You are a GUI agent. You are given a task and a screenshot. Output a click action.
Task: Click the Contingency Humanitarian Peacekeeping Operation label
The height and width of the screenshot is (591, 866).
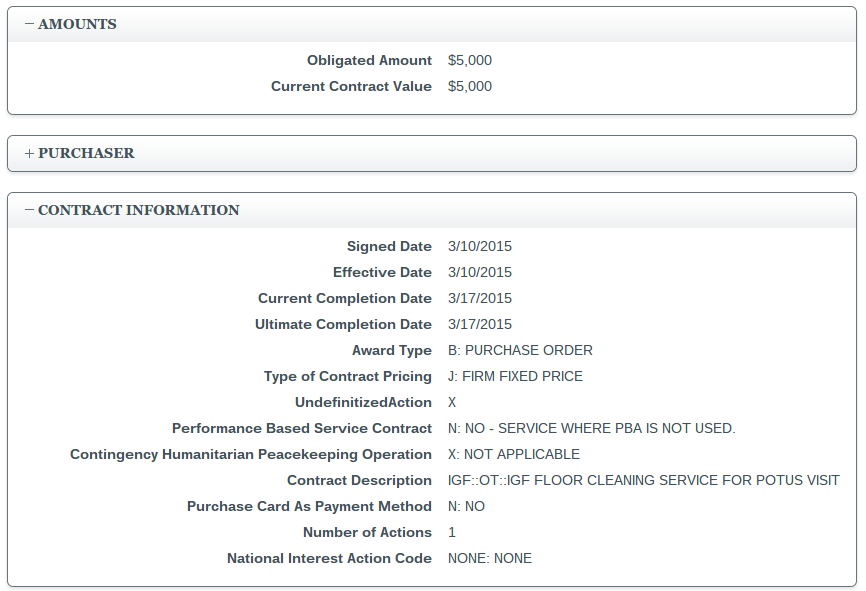pyautogui.click(x=251, y=454)
